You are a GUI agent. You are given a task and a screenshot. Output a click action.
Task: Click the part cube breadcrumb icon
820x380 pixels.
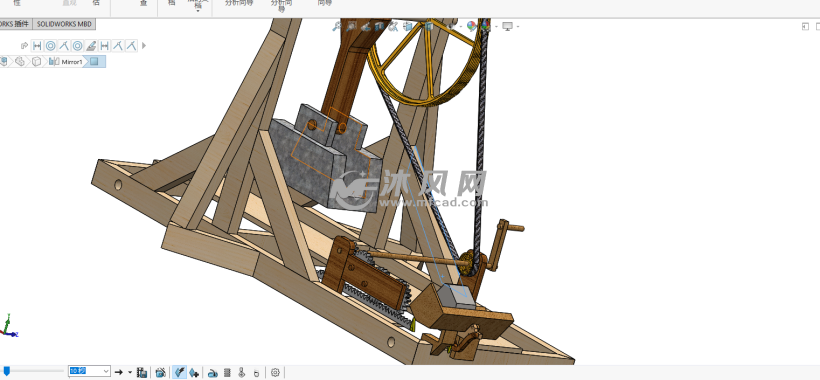point(36,62)
